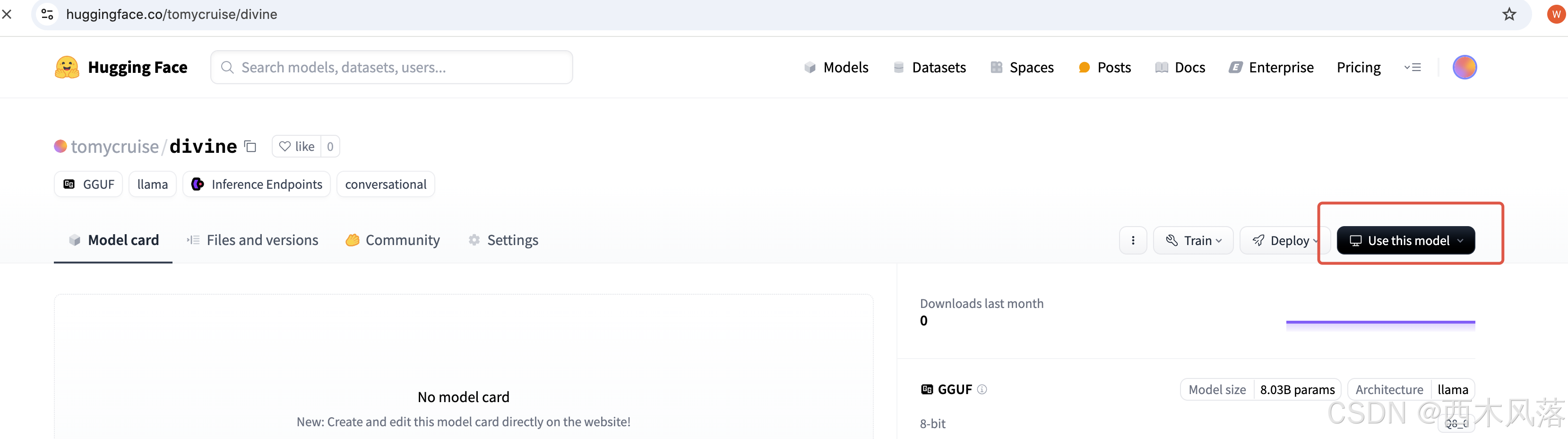This screenshot has height=439, width=1568.
Task: Click the Model size 8.03B params badge
Action: 1261,389
